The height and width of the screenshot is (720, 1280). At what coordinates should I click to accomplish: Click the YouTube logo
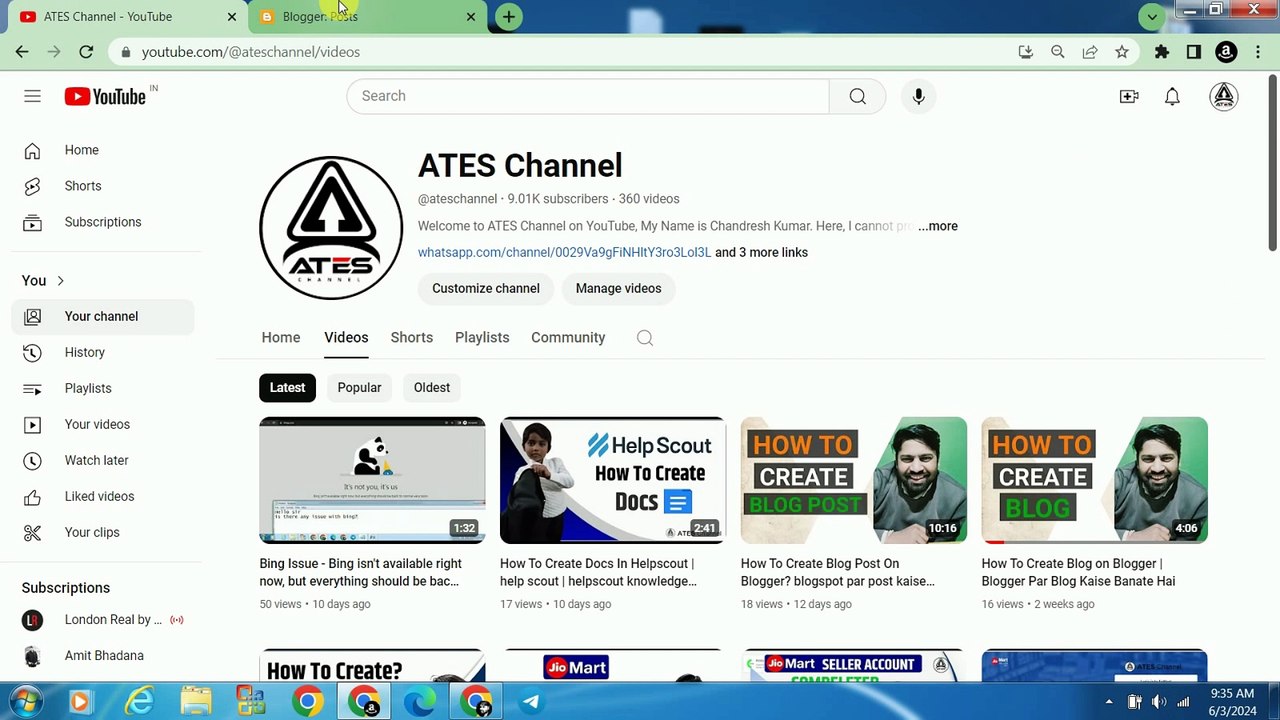tap(106, 96)
